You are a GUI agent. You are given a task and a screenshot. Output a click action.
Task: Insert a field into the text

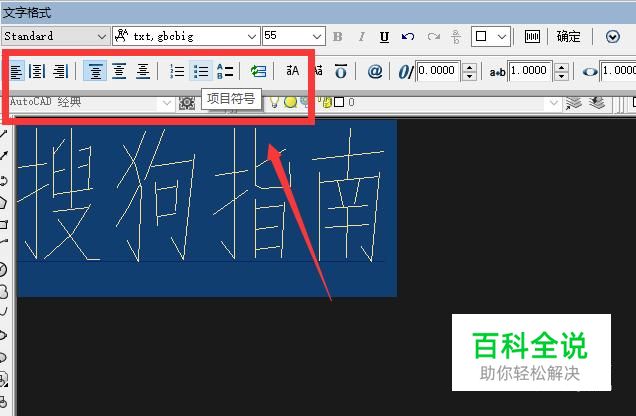tap(258, 71)
